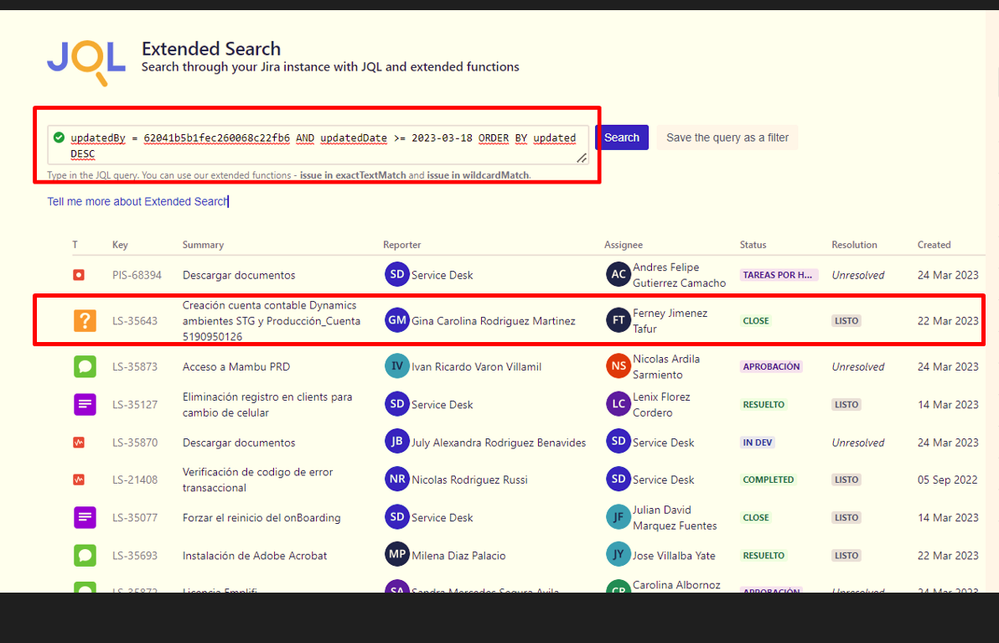Click the T type column header
This screenshot has height=643, width=999.
(75, 245)
